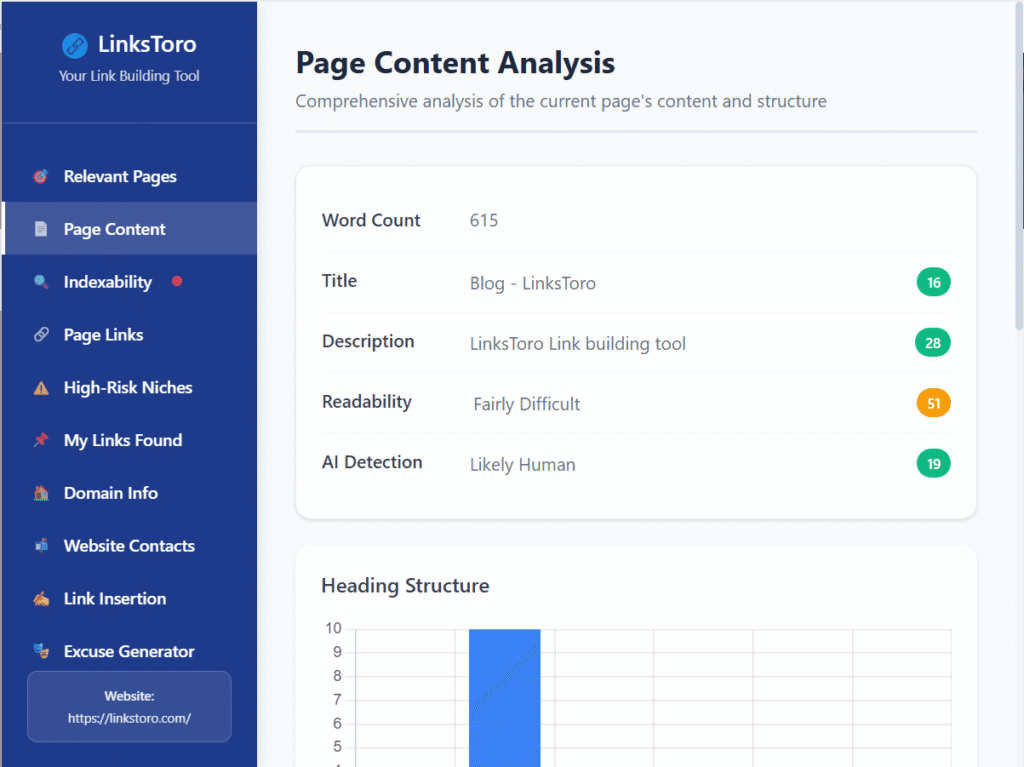Open the Excuse Generator menu item
The width and height of the screenshot is (1024, 767).
(x=129, y=652)
